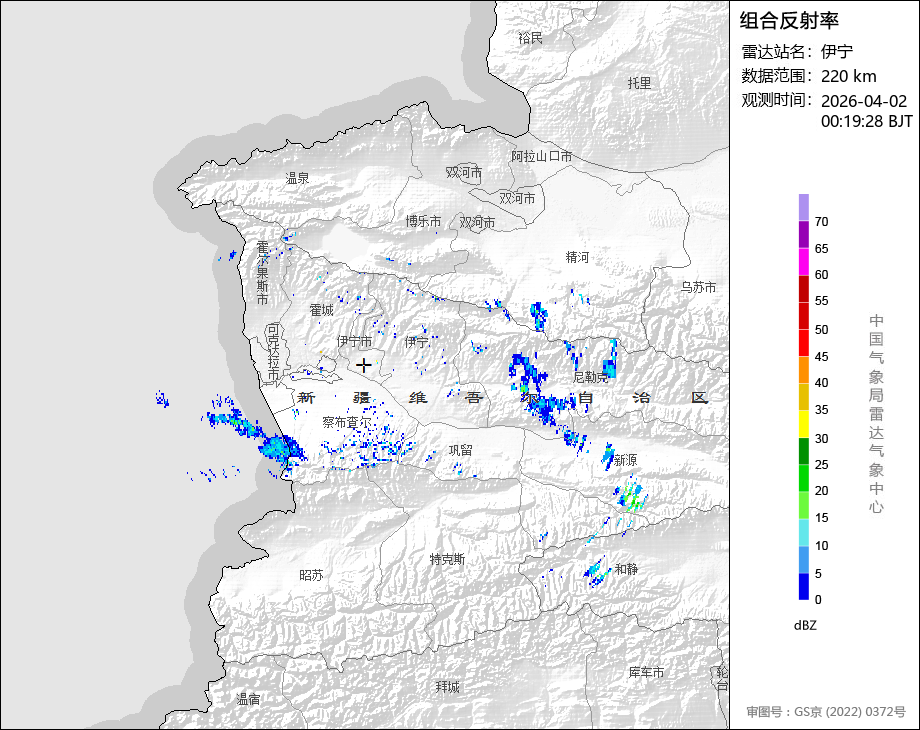
Task: Click the 察布查尔 map label
Action: click(x=347, y=423)
